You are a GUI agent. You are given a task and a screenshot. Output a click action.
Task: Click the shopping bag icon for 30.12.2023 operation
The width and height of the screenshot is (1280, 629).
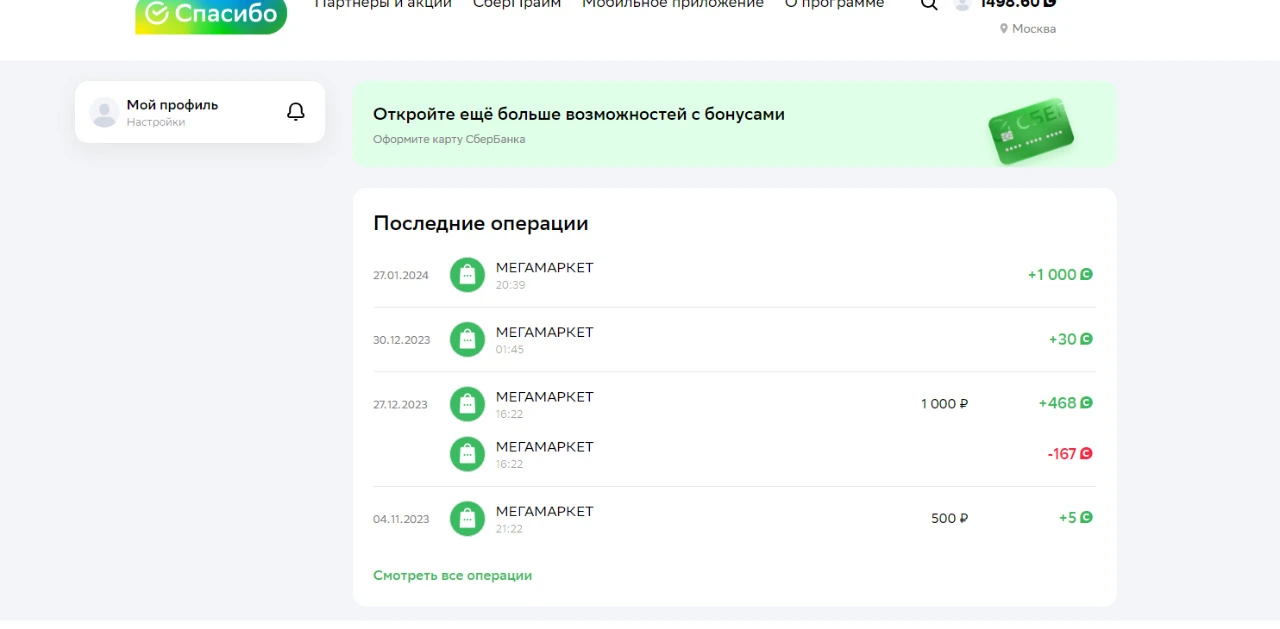[467, 339]
